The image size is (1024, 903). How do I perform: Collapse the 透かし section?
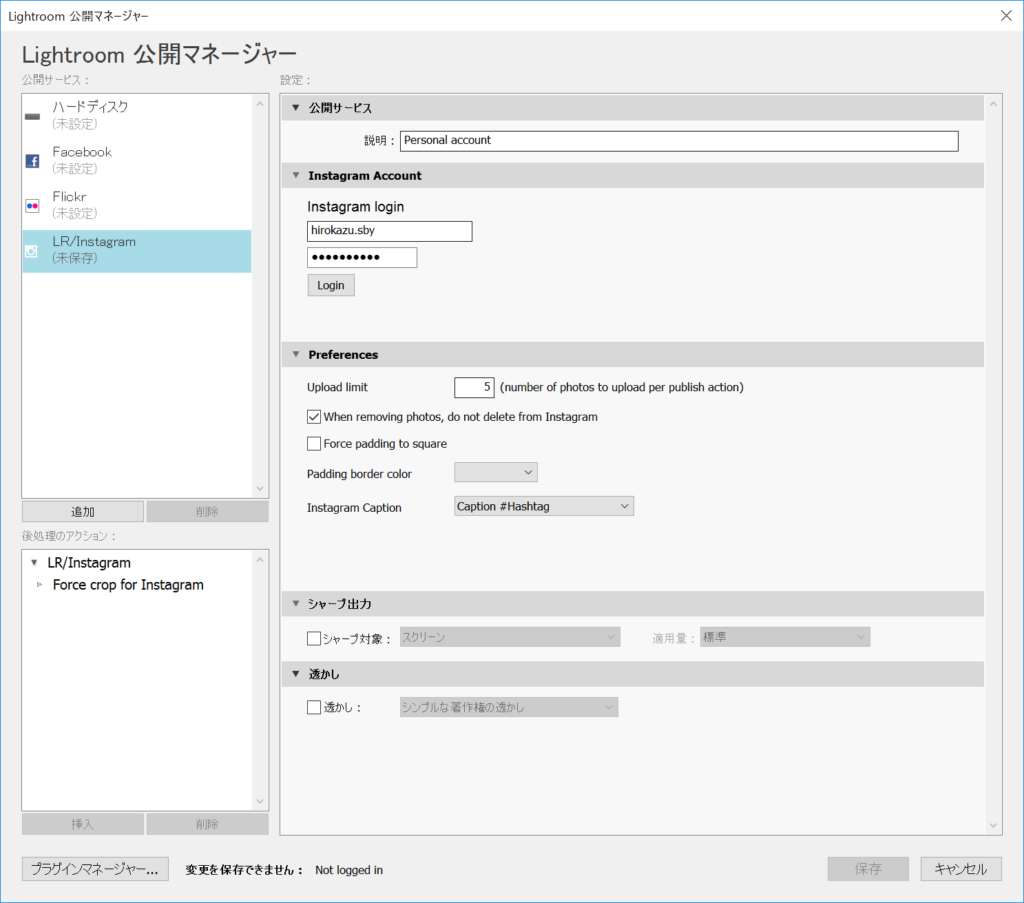click(x=296, y=674)
